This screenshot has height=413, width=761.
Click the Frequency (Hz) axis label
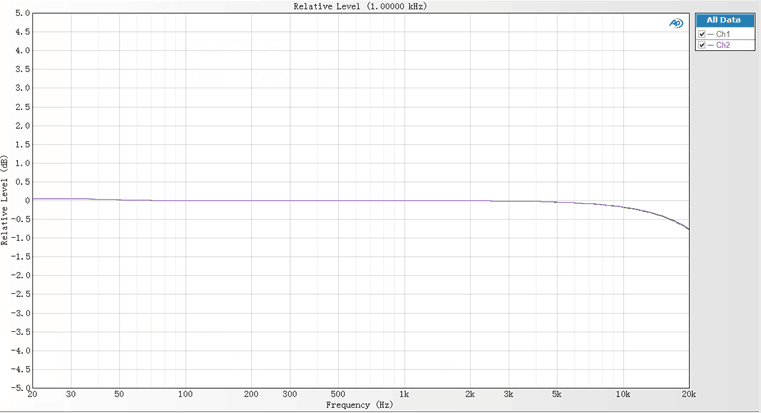pyautogui.click(x=360, y=406)
